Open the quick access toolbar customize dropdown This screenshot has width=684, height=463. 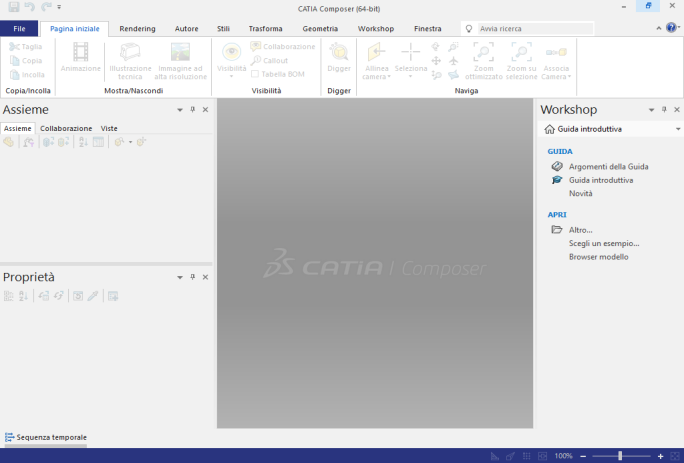click(59, 7)
